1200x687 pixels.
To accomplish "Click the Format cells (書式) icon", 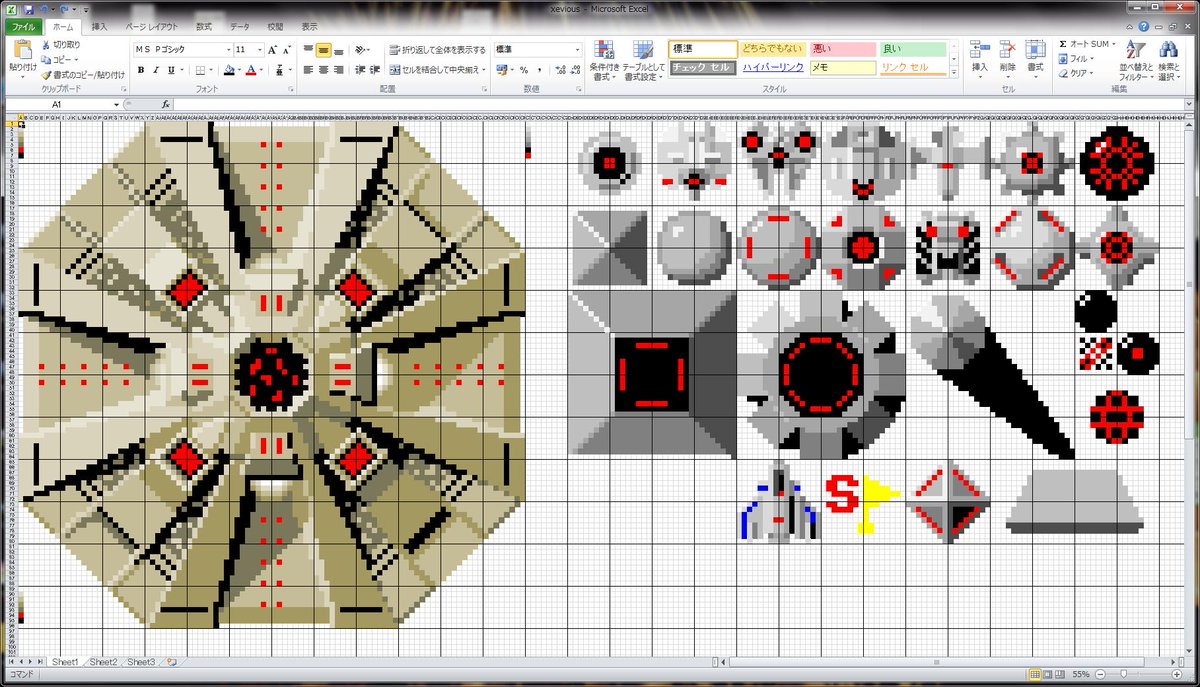I will click(1035, 50).
